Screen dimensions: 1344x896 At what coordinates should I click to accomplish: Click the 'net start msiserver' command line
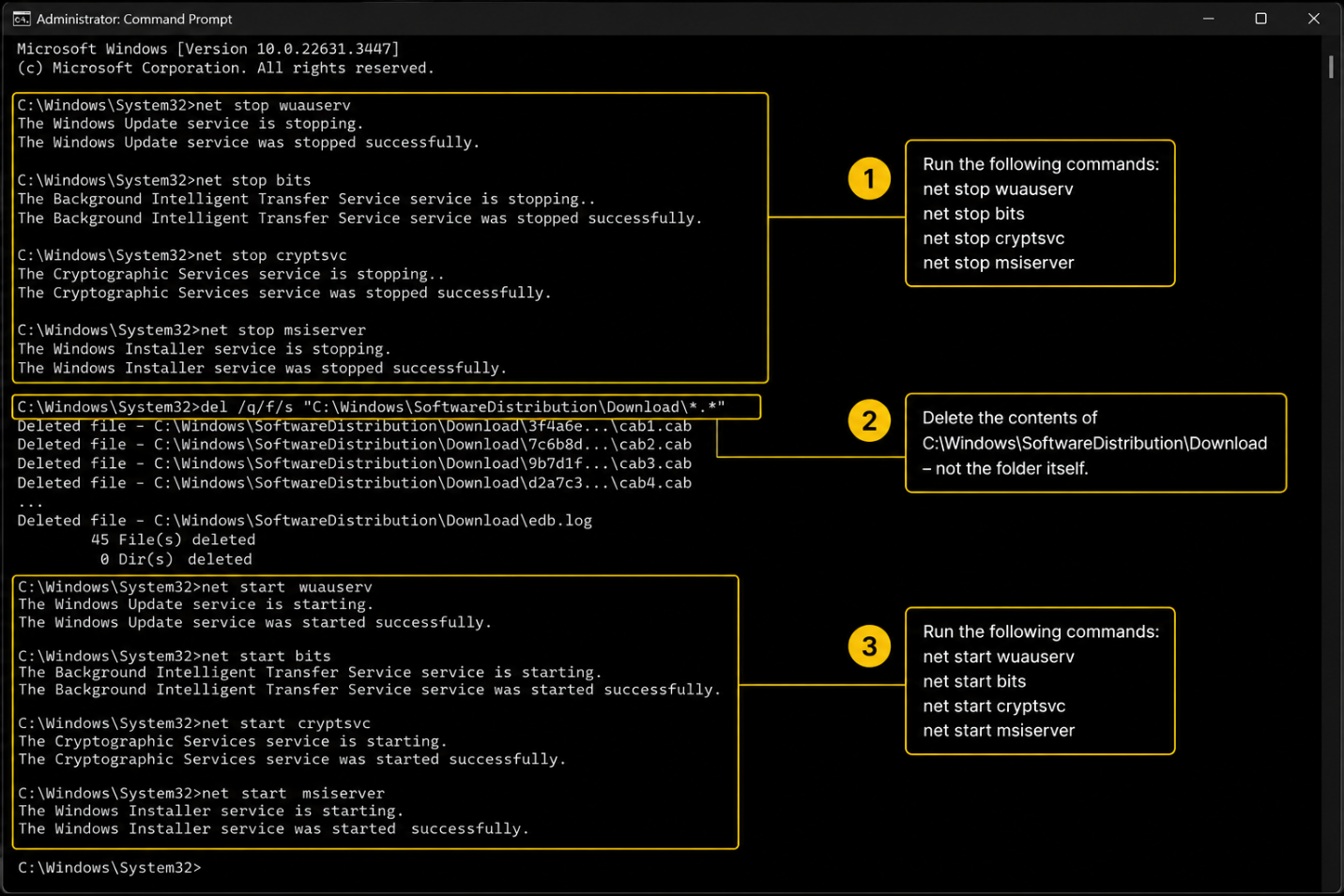(202, 794)
